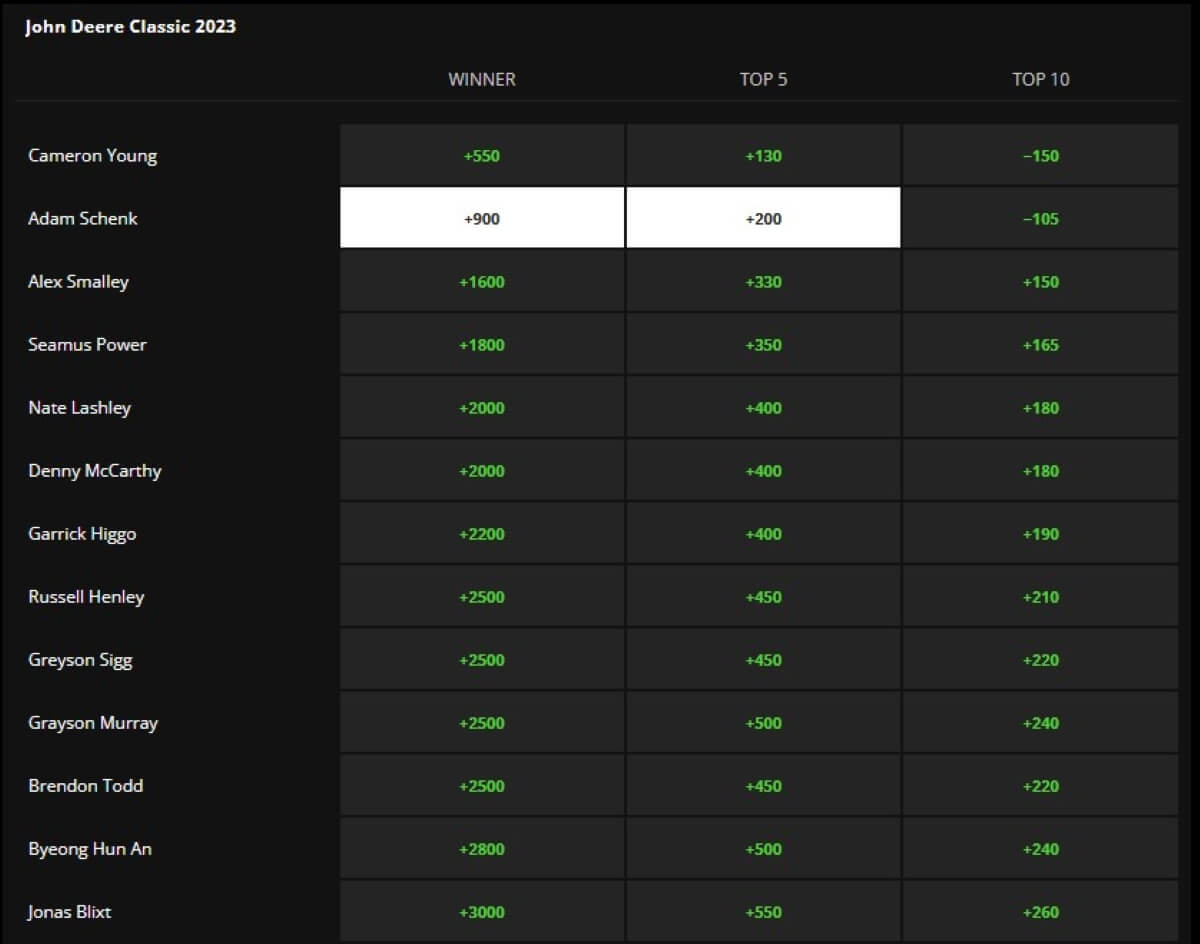Click the TOP 5 column header

763,79
